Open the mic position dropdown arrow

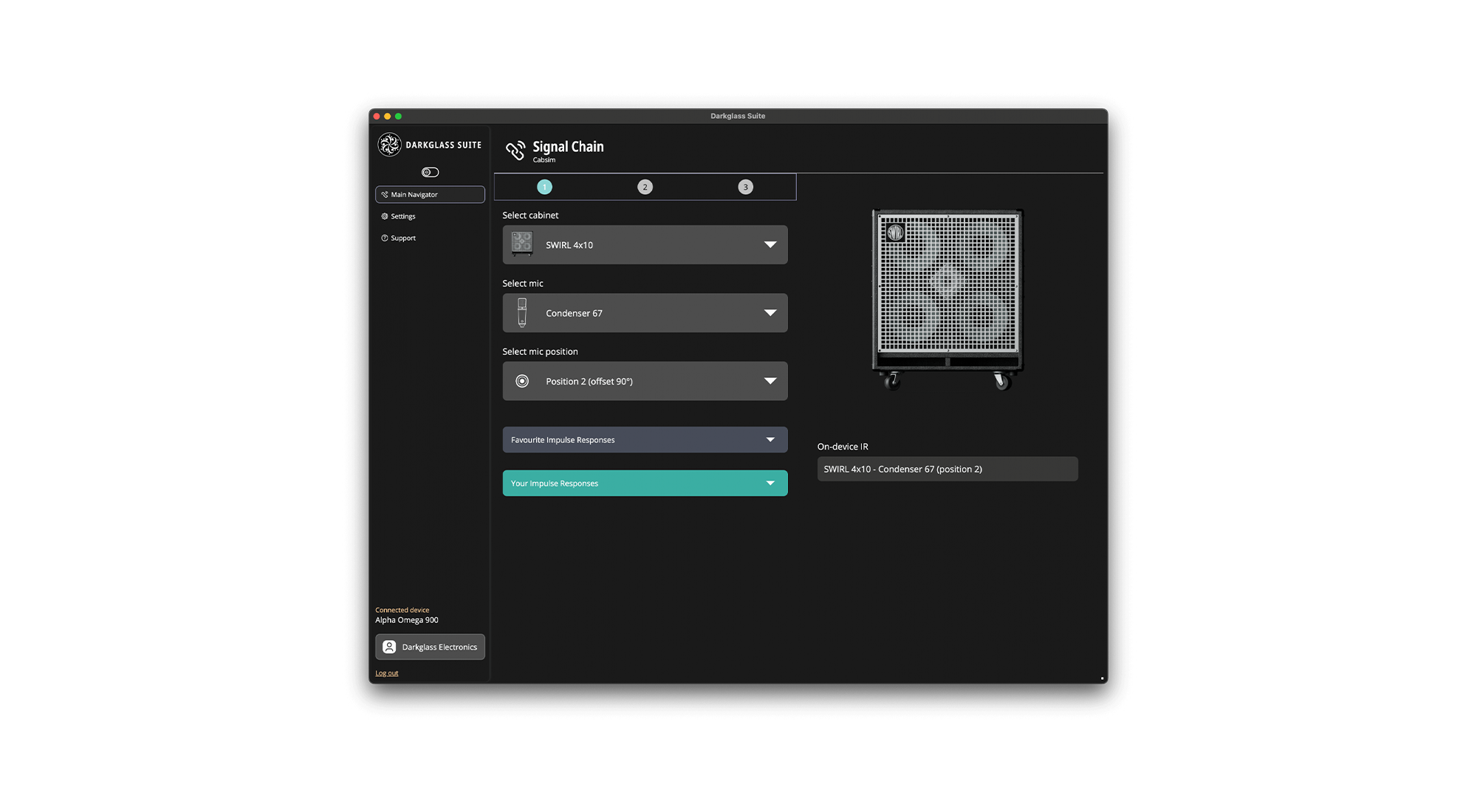770,381
